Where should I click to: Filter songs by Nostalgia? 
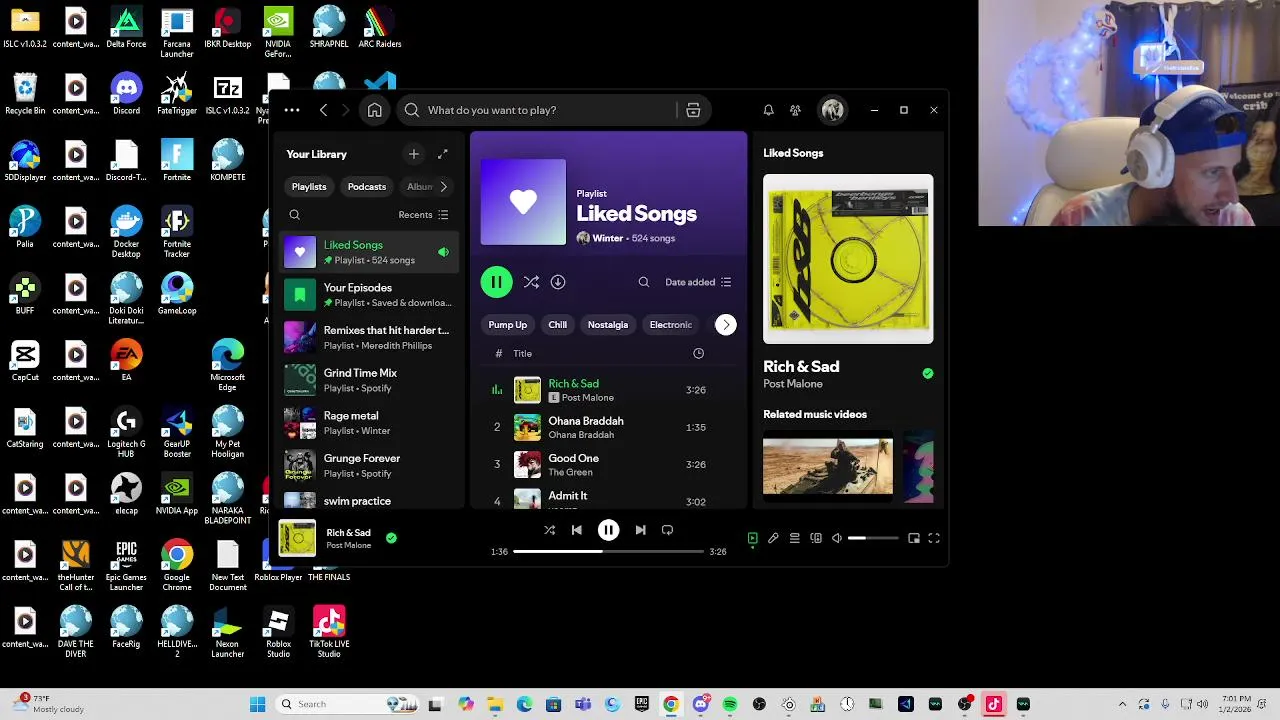608,325
